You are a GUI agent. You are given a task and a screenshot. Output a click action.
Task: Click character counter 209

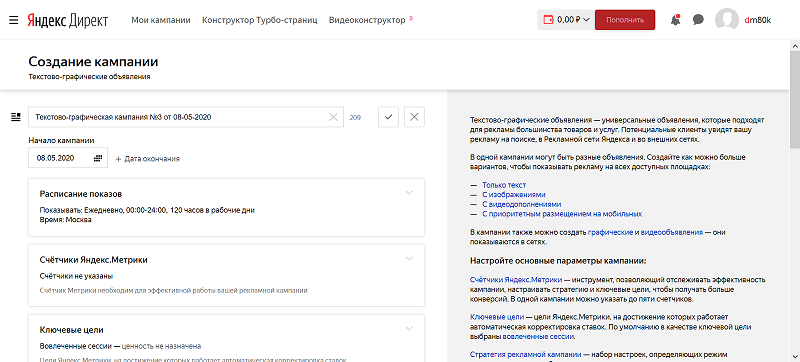point(355,118)
